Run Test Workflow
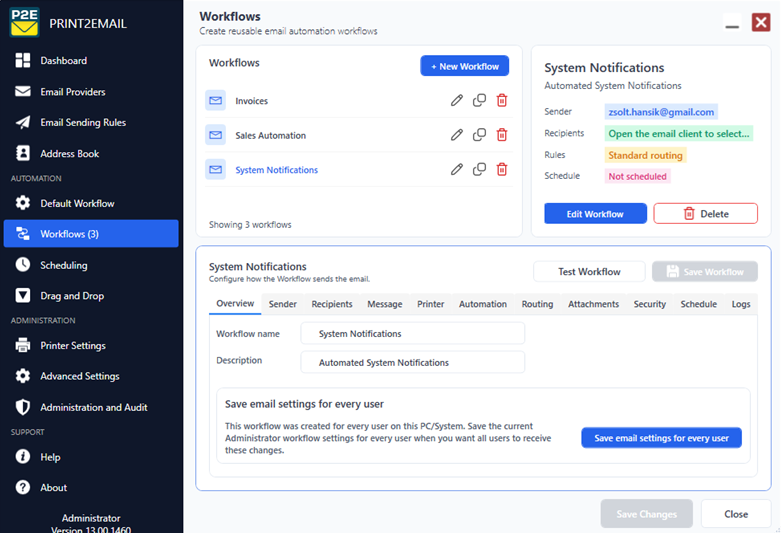781x533 pixels. coord(589,271)
